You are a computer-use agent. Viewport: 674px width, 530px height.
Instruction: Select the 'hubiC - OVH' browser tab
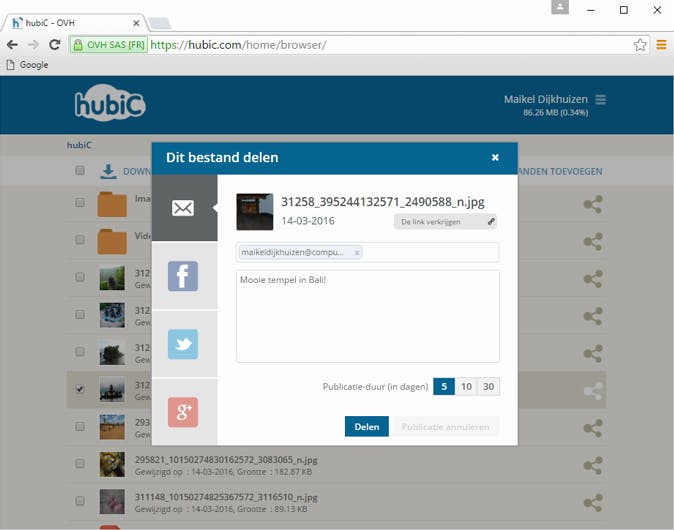(75, 23)
